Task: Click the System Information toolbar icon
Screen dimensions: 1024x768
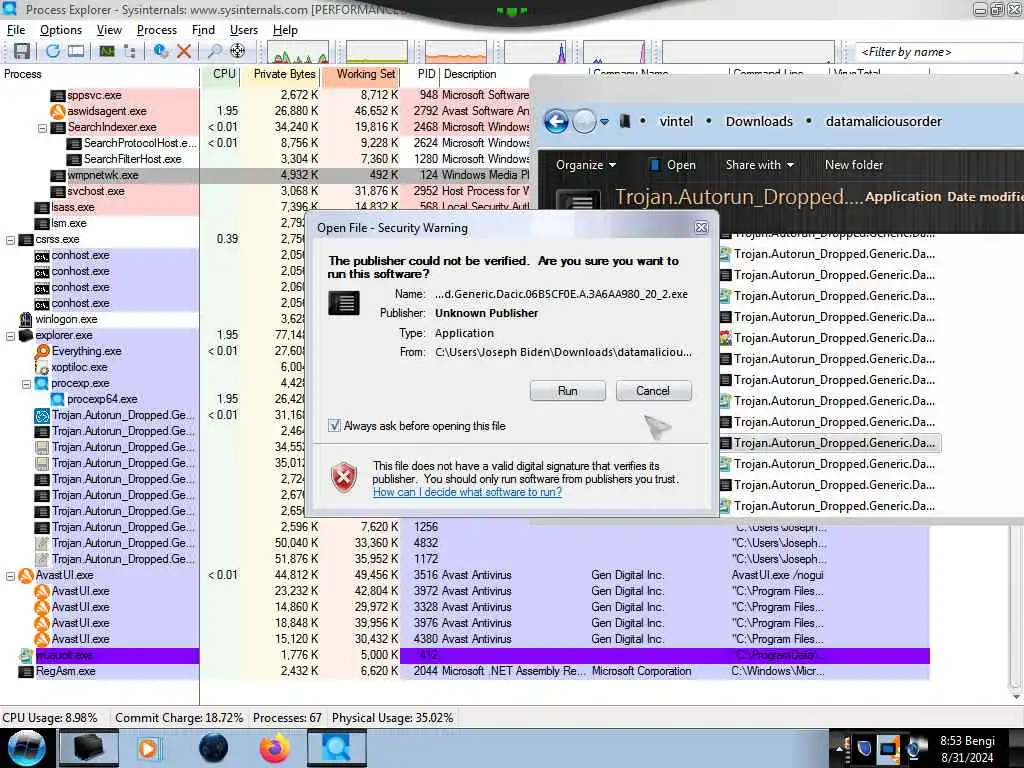Action: tap(107, 52)
